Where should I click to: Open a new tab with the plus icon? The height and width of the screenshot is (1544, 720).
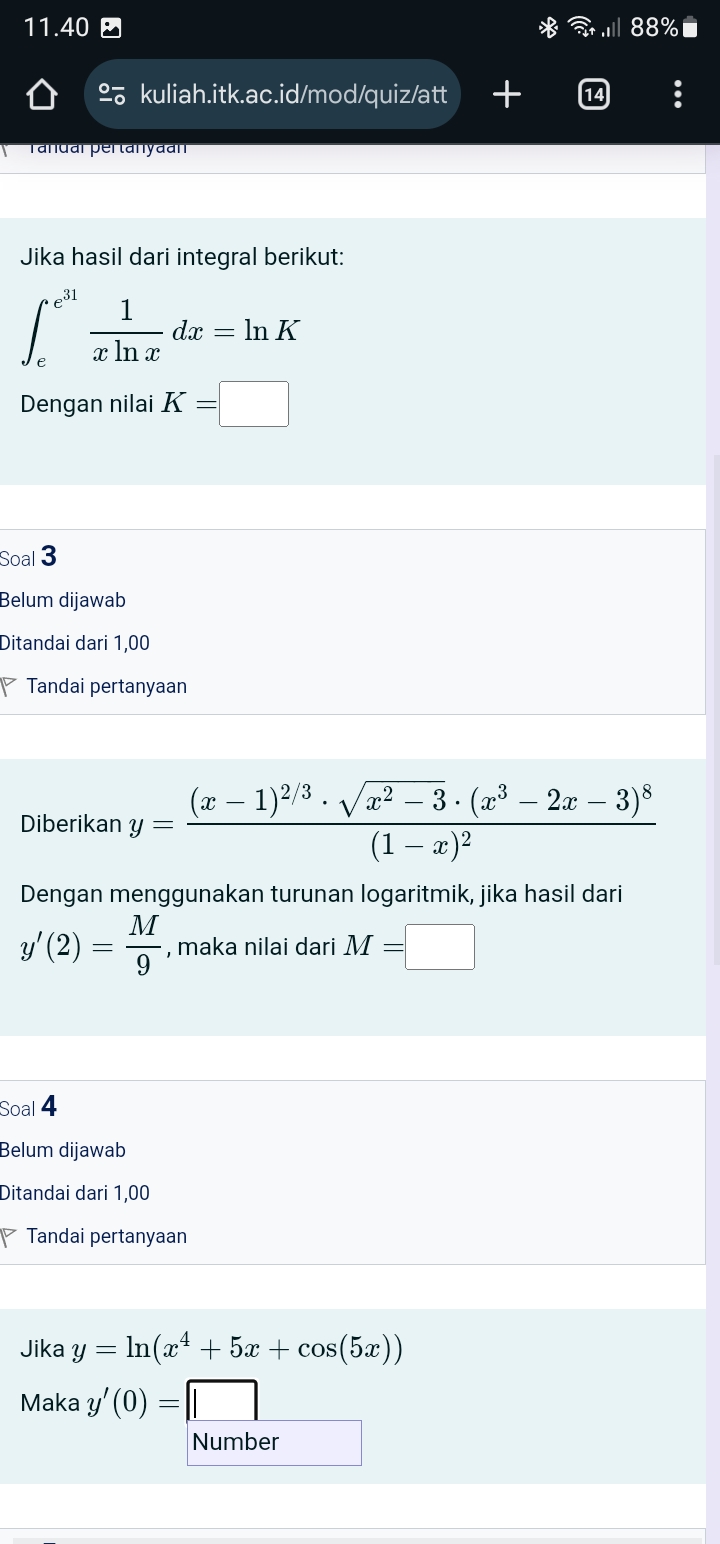coord(506,94)
